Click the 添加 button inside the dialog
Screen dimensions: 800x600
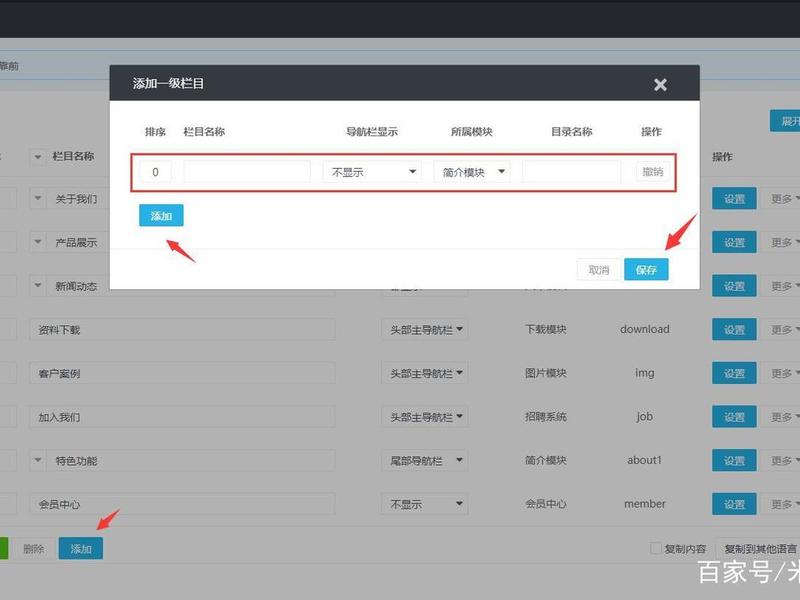tap(161, 215)
